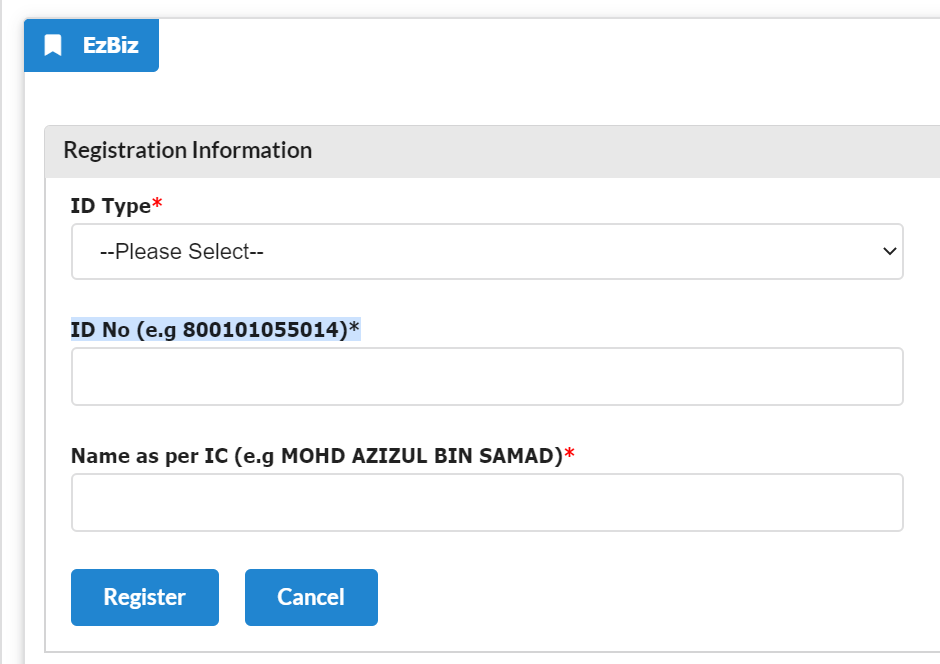Select the EzBiz tab label
The image size is (940, 664).
(110, 45)
